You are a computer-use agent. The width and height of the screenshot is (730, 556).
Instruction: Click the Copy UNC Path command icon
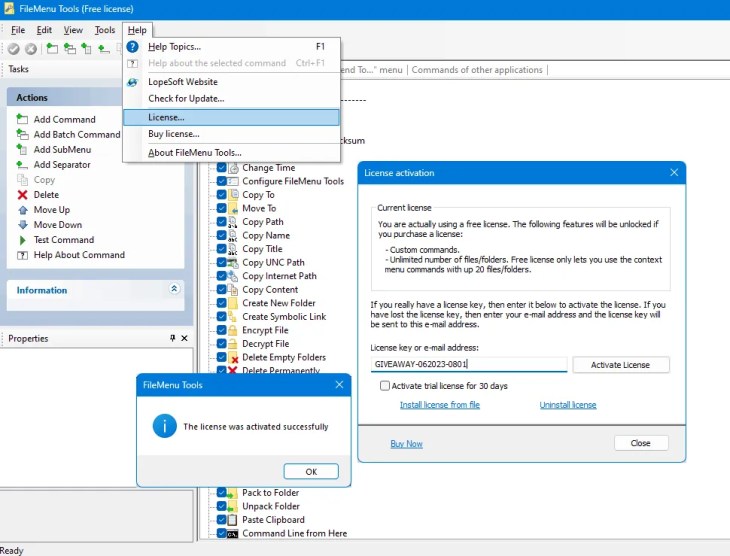tap(233, 262)
